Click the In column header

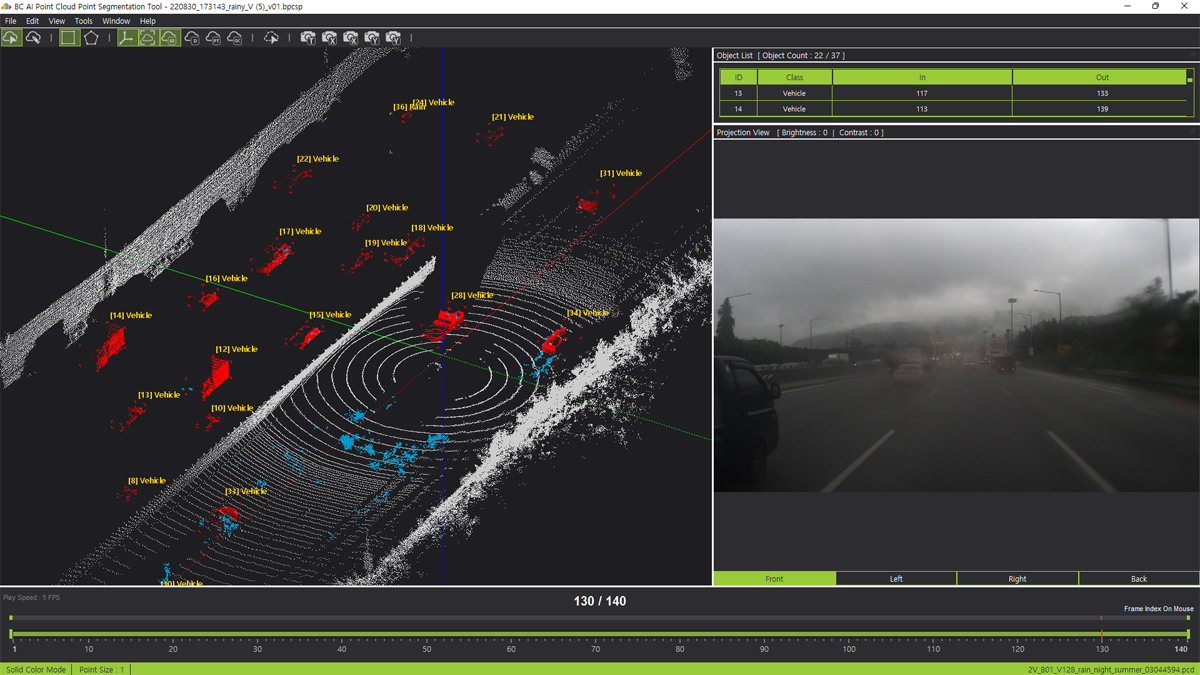pyautogui.click(x=922, y=77)
